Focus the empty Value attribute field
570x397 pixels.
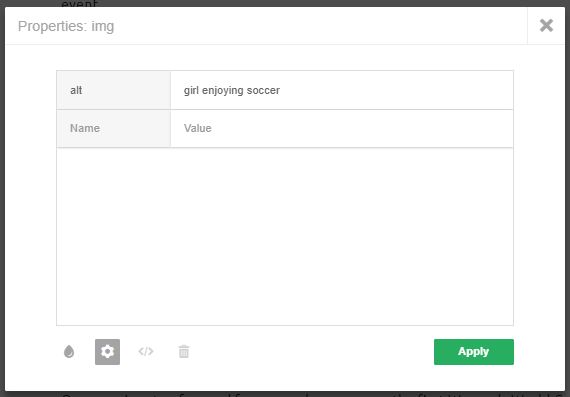pos(342,128)
